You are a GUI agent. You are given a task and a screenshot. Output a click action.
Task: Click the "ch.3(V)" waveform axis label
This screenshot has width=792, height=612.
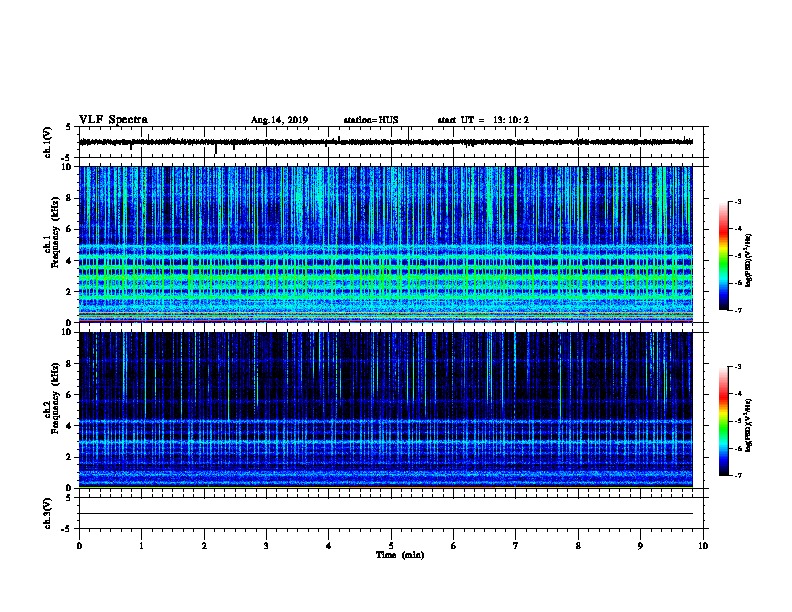(47, 513)
